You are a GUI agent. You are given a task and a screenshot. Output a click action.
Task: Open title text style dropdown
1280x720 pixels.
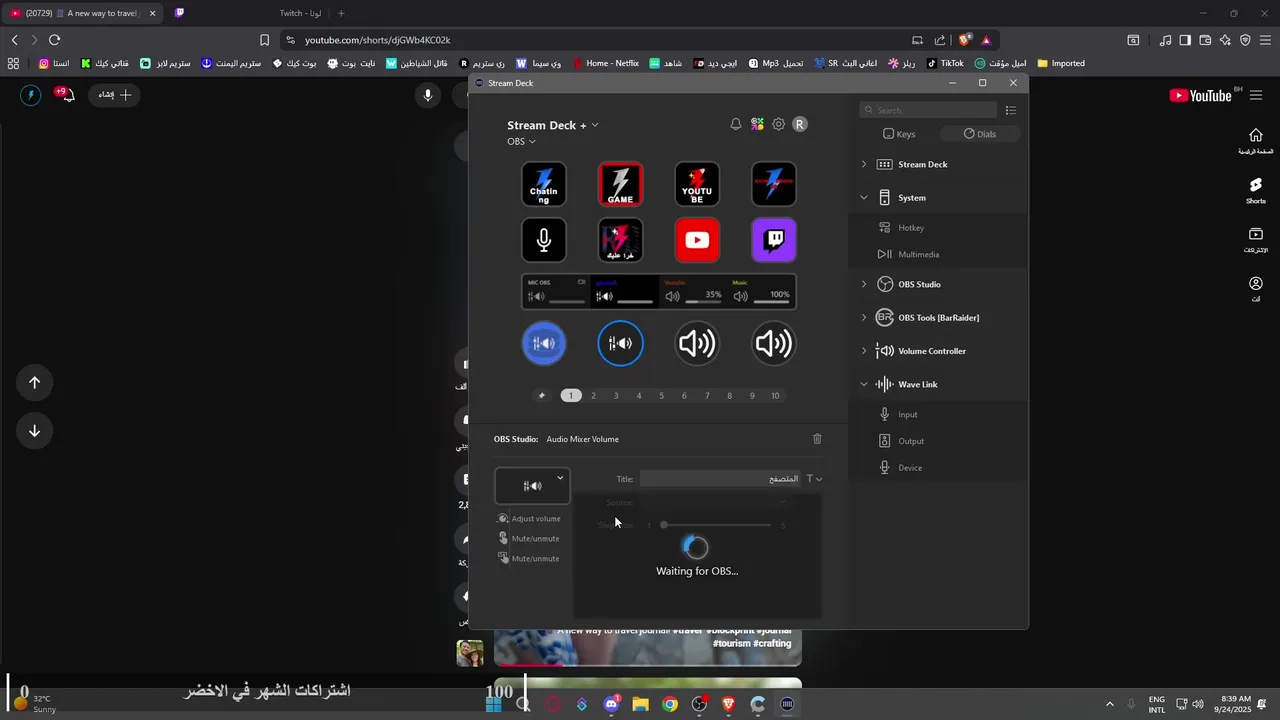(x=814, y=479)
